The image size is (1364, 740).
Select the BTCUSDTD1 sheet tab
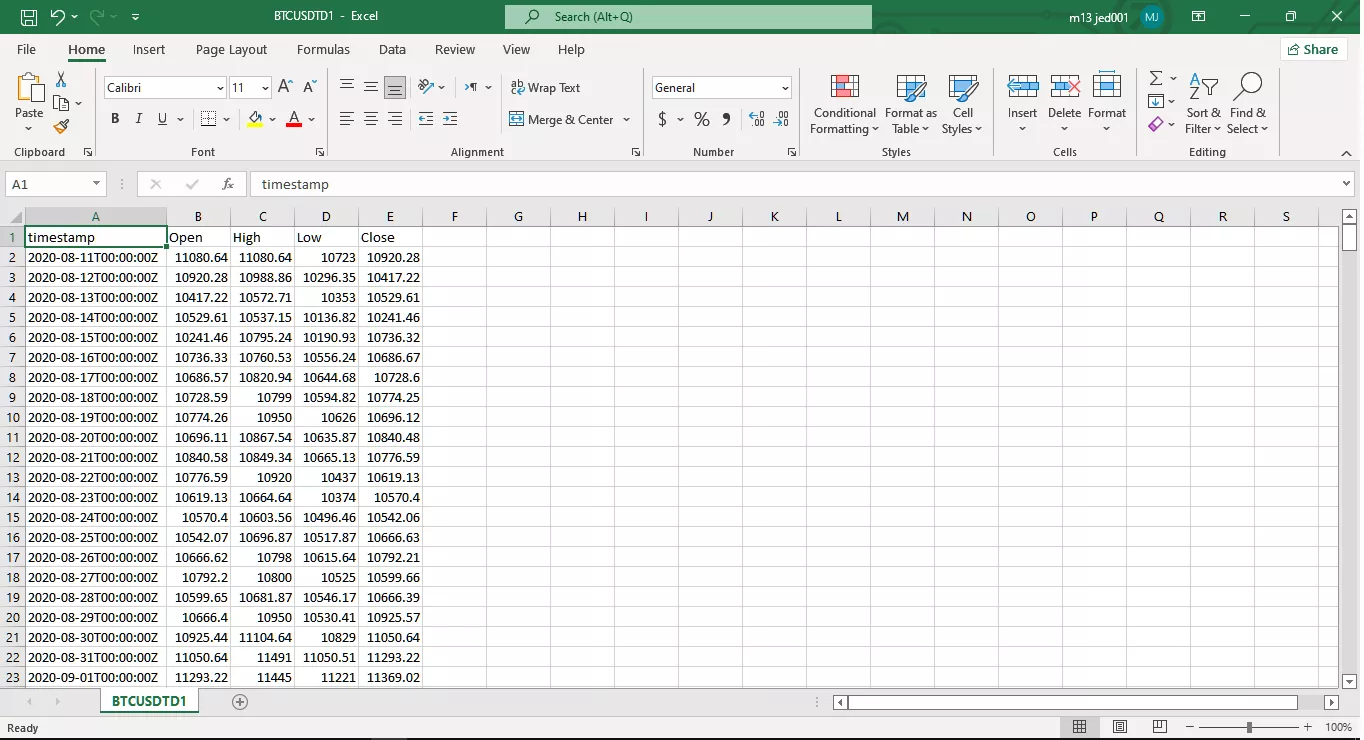149,701
